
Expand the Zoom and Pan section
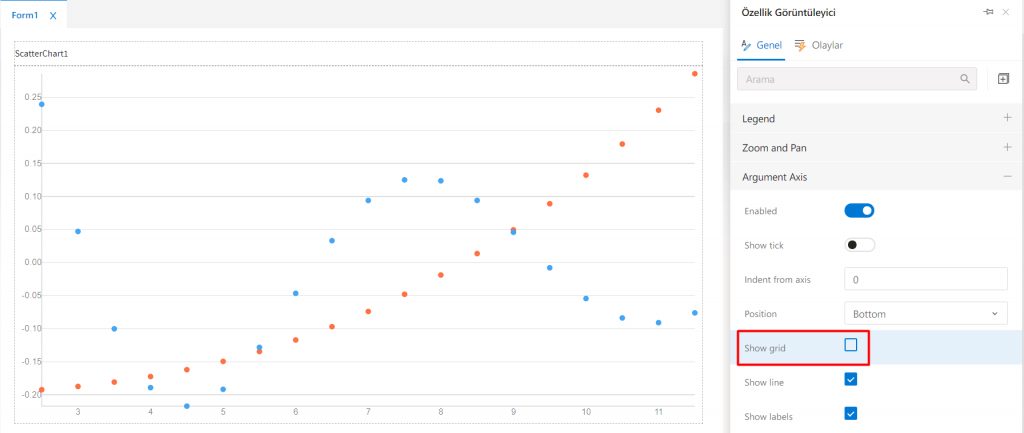tap(1007, 148)
